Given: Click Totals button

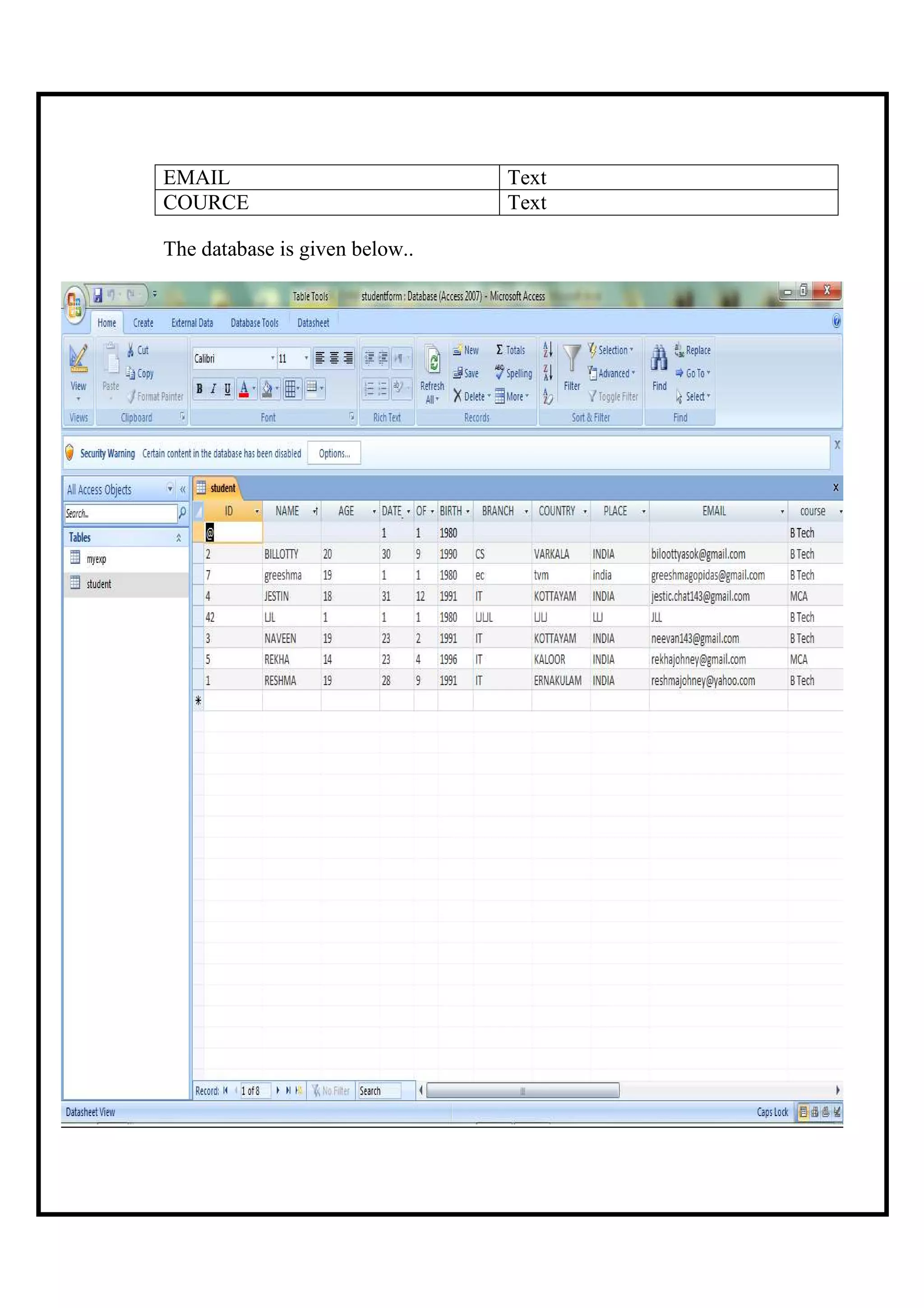Looking at the screenshot, I should (510, 350).
